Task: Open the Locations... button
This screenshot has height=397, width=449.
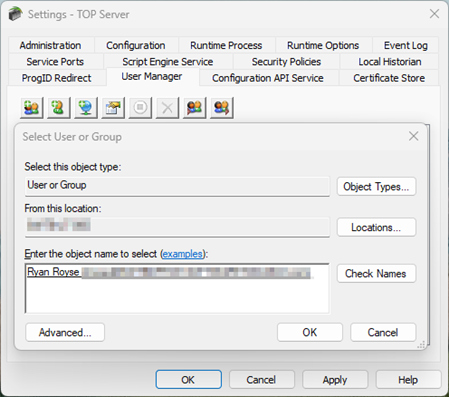Action: (x=376, y=227)
